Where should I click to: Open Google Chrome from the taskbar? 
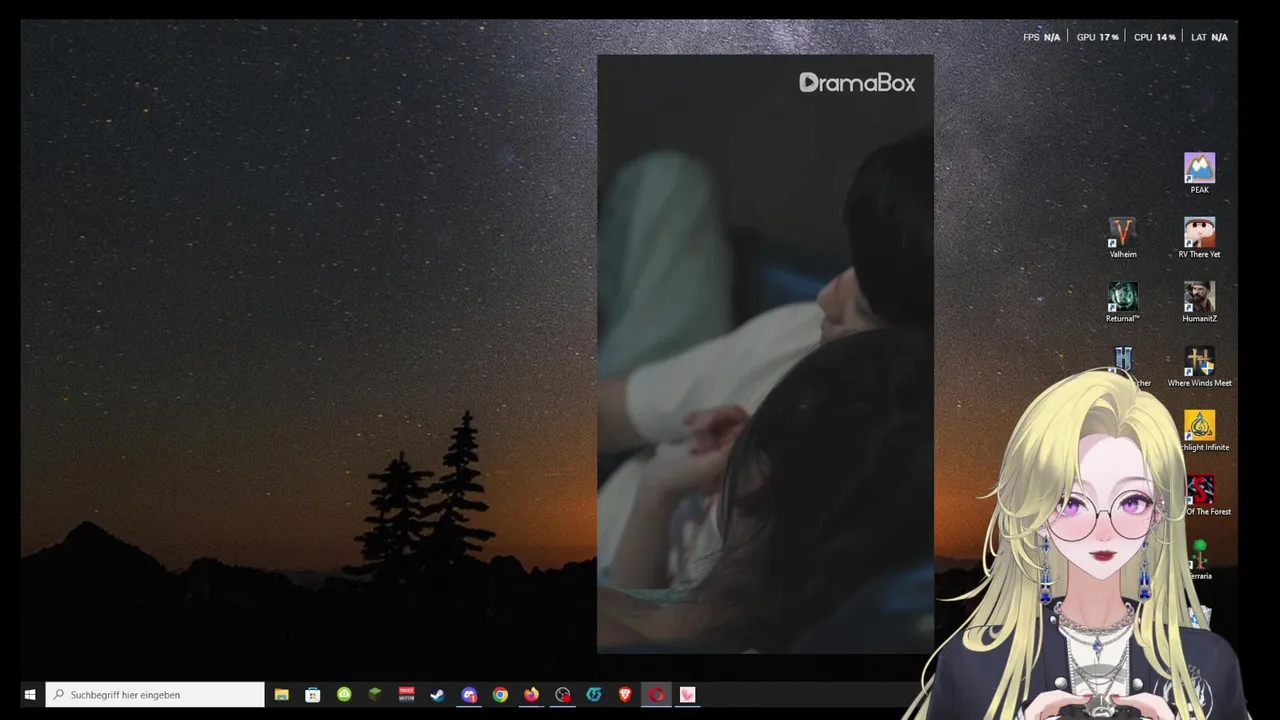coord(500,694)
